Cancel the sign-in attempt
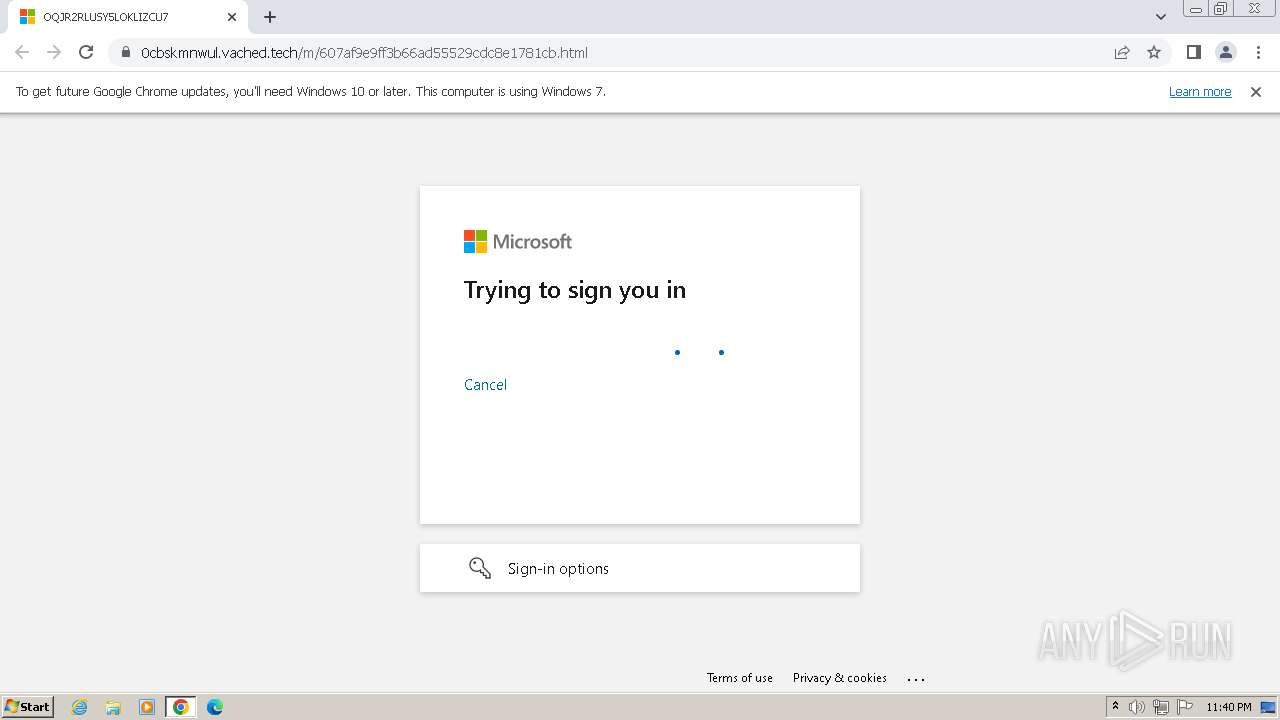1280x720 pixels. tap(485, 385)
